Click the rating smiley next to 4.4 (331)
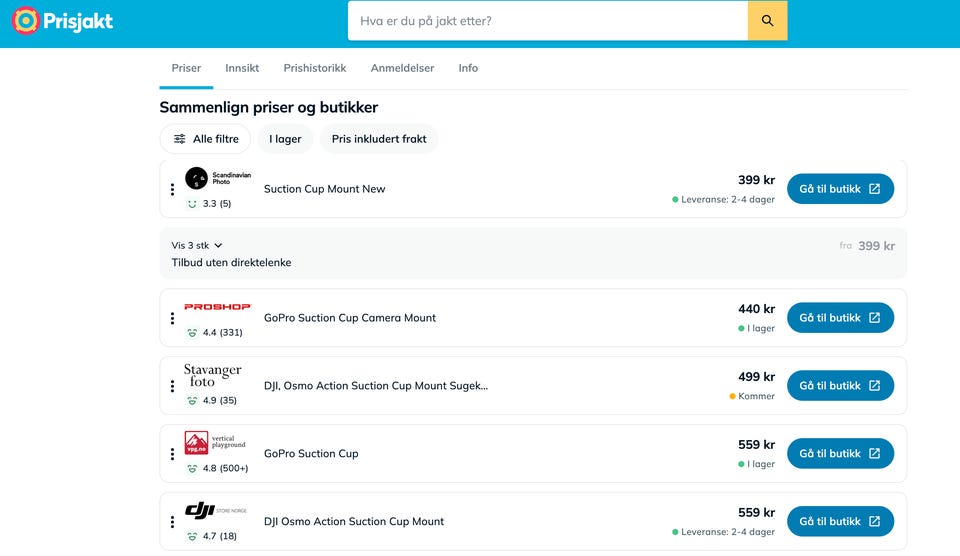Image resolution: width=960 pixels, height=556 pixels. click(x=192, y=332)
